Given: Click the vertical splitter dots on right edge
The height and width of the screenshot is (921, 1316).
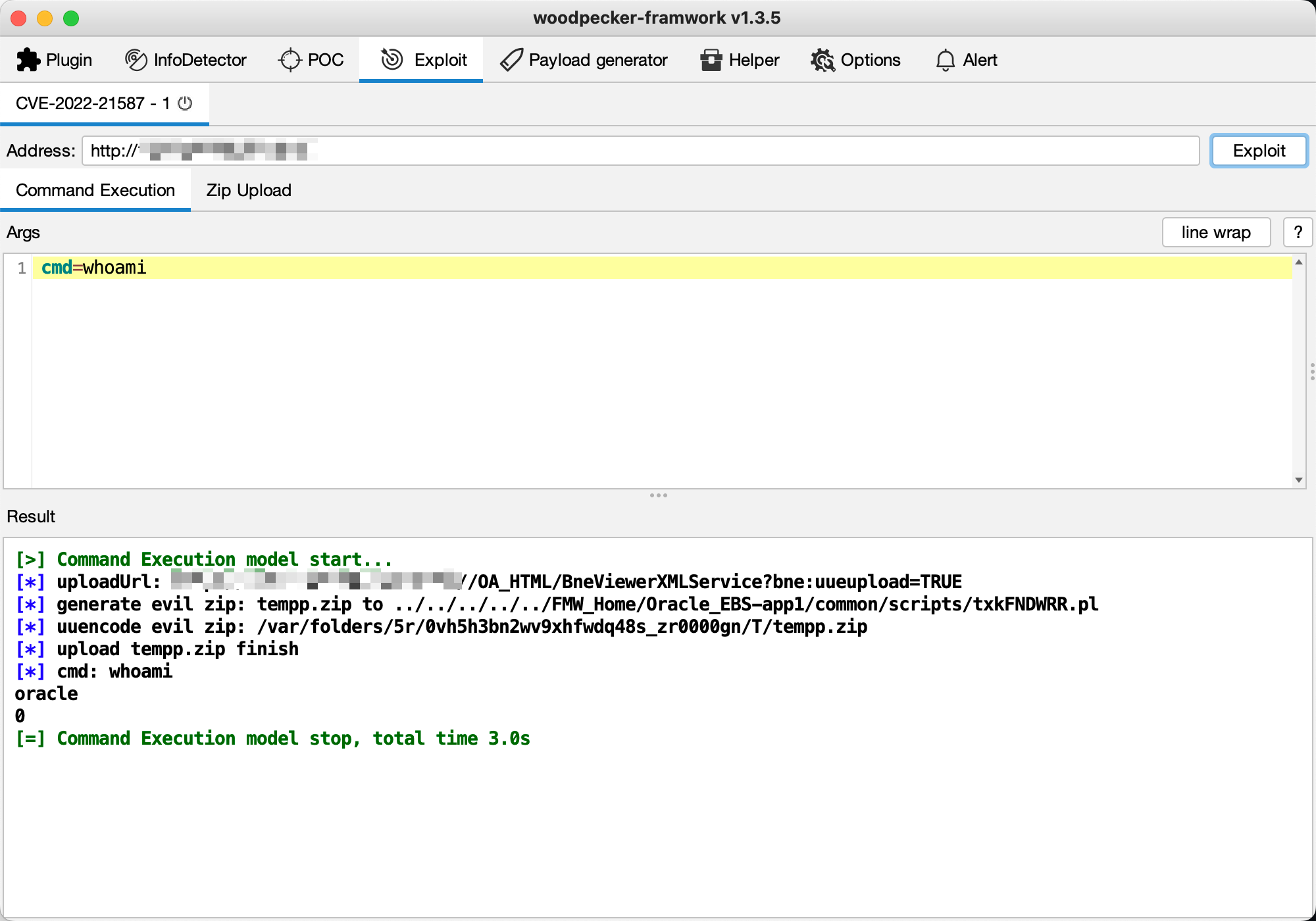Looking at the screenshot, I should pyautogui.click(x=1312, y=371).
